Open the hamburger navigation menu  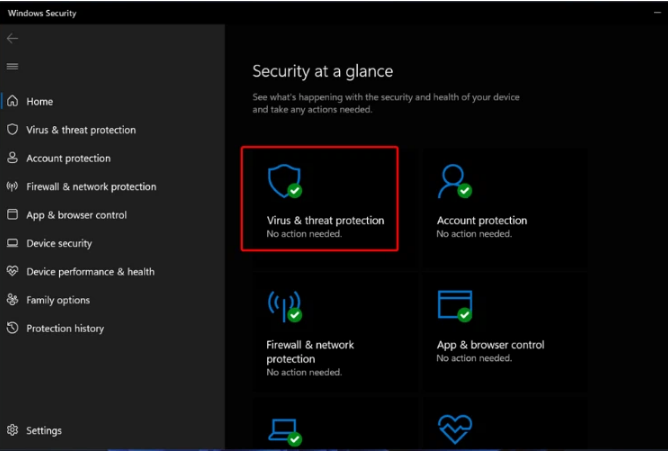coord(12,66)
